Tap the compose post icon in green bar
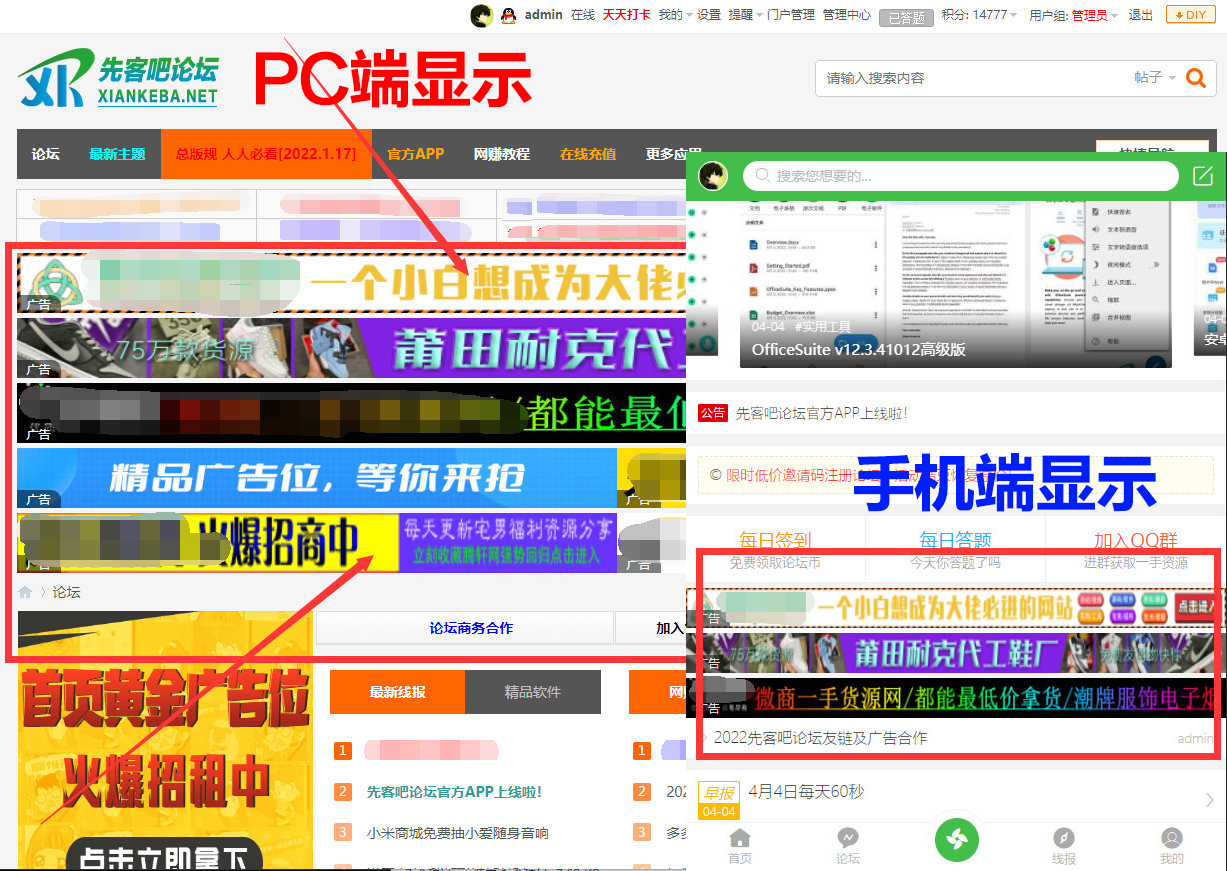1227x871 pixels. [x=1202, y=176]
